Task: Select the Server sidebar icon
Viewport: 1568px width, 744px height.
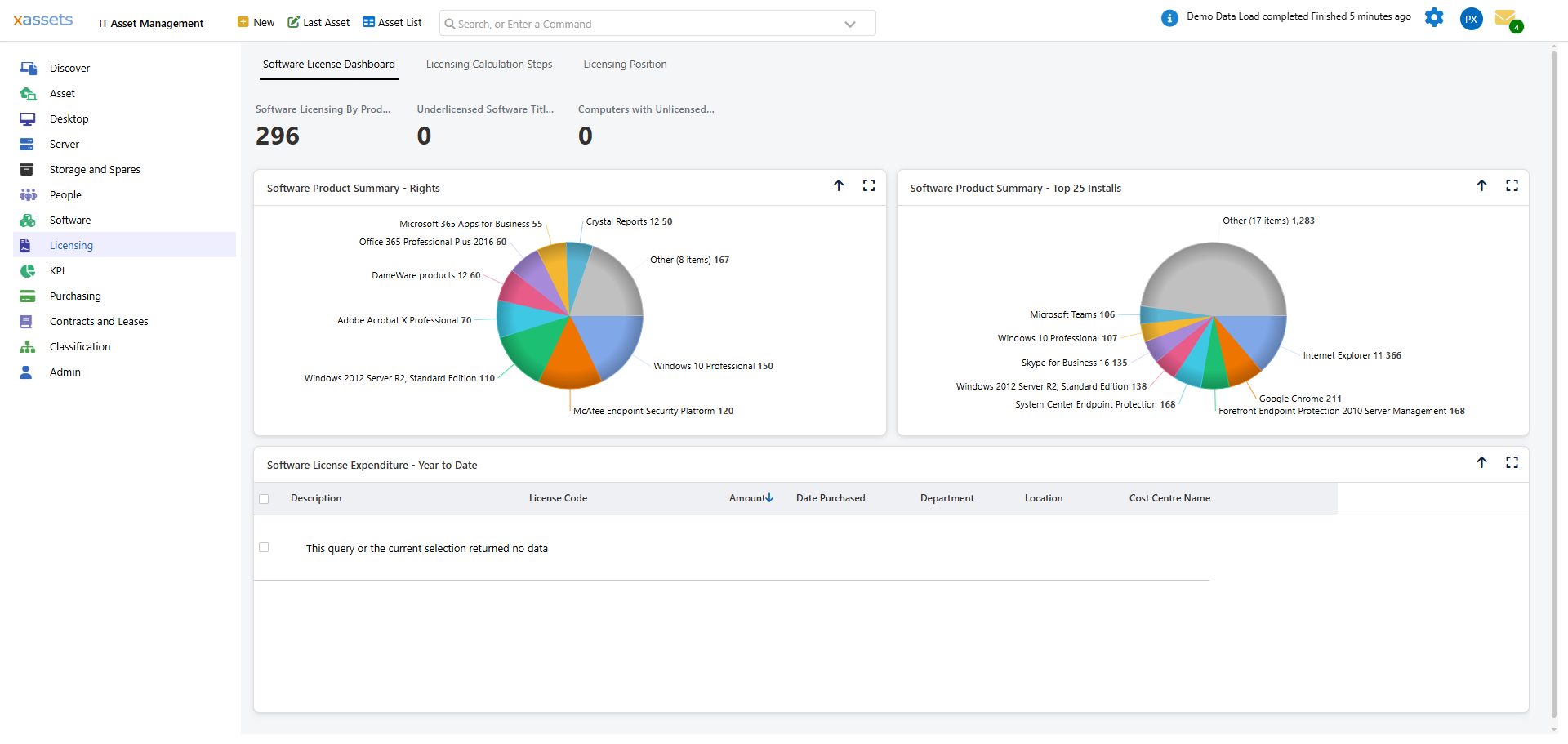Action: tap(28, 144)
